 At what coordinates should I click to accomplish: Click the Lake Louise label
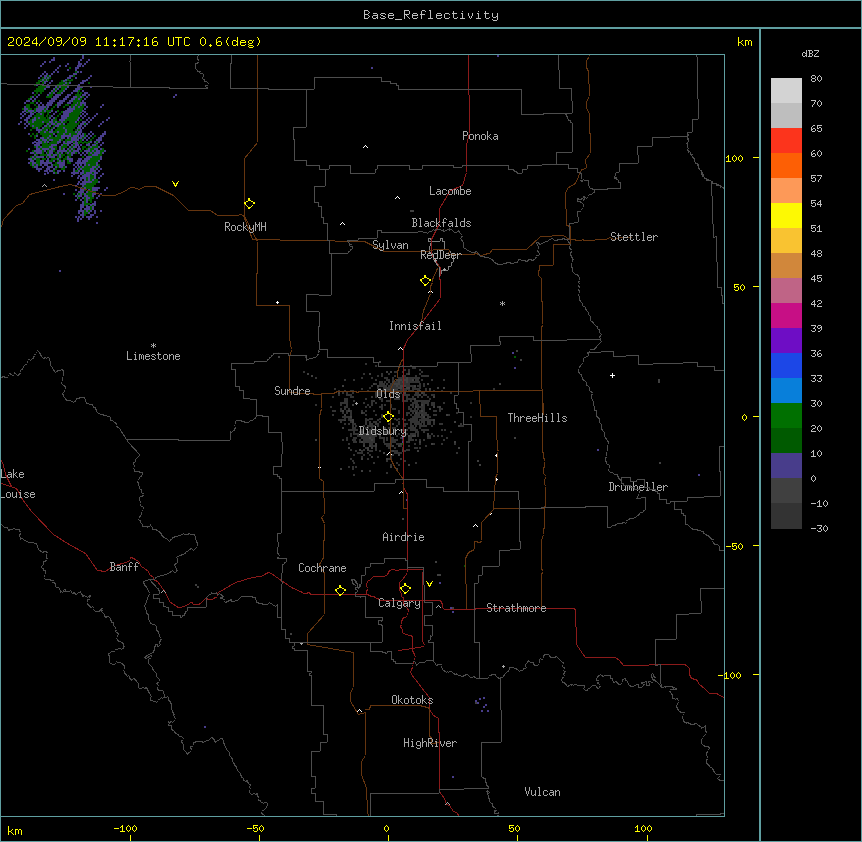point(18,484)
